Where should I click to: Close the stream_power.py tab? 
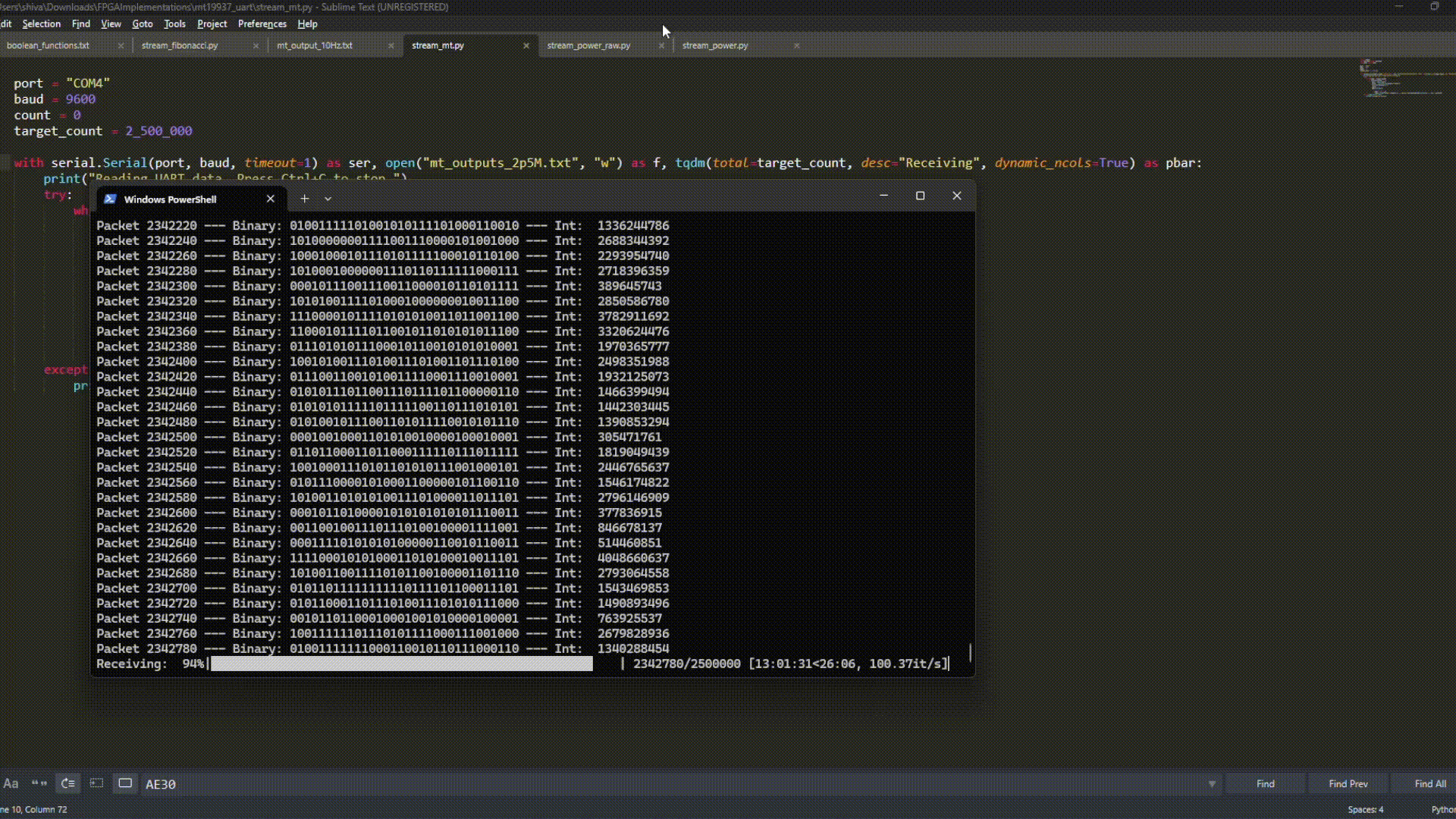(796, 45)
